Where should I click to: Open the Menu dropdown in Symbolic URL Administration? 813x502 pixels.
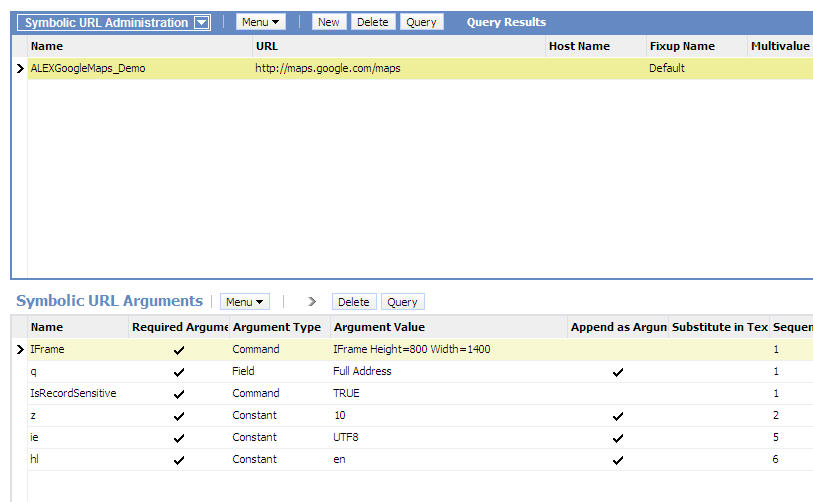[260, 22]
